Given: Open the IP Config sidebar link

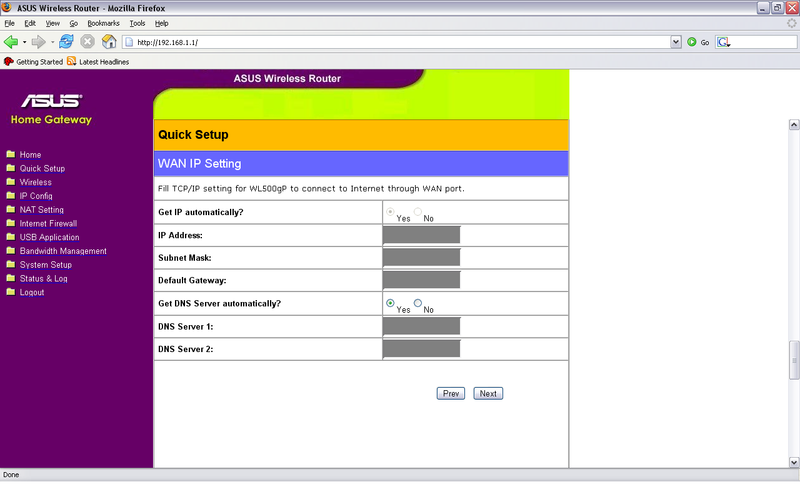Looking at the screenshot, I should click(x=36, y=196).
